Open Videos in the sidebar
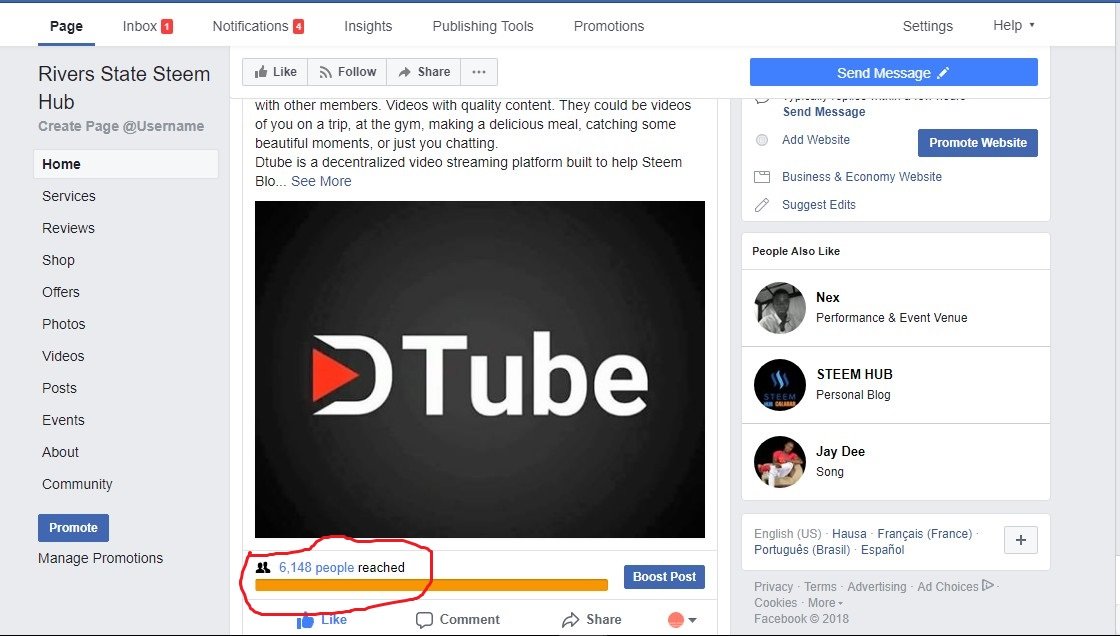This screenshot has width=1120, height=636. (x=63, y=356)
